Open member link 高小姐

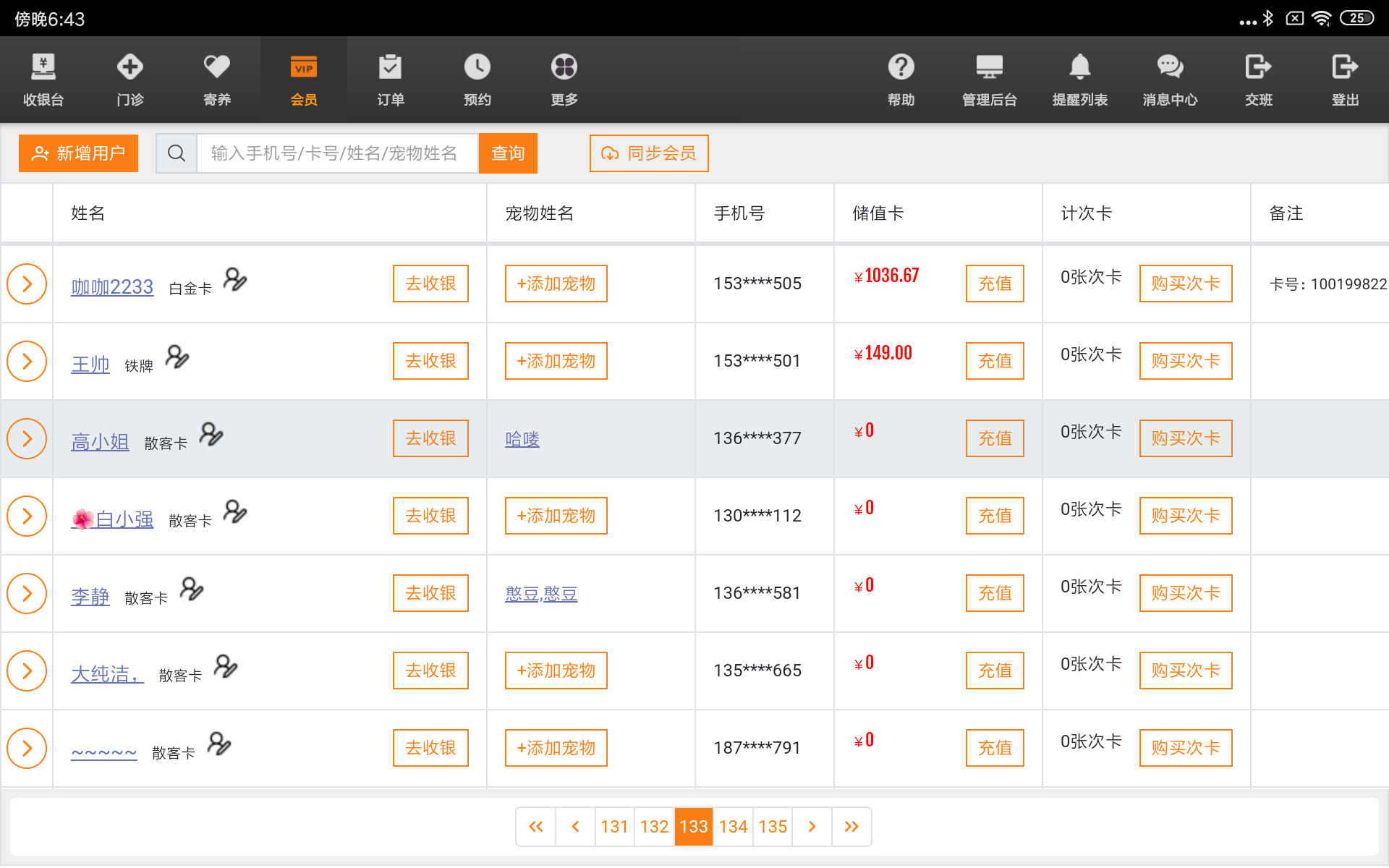point(100,442)
